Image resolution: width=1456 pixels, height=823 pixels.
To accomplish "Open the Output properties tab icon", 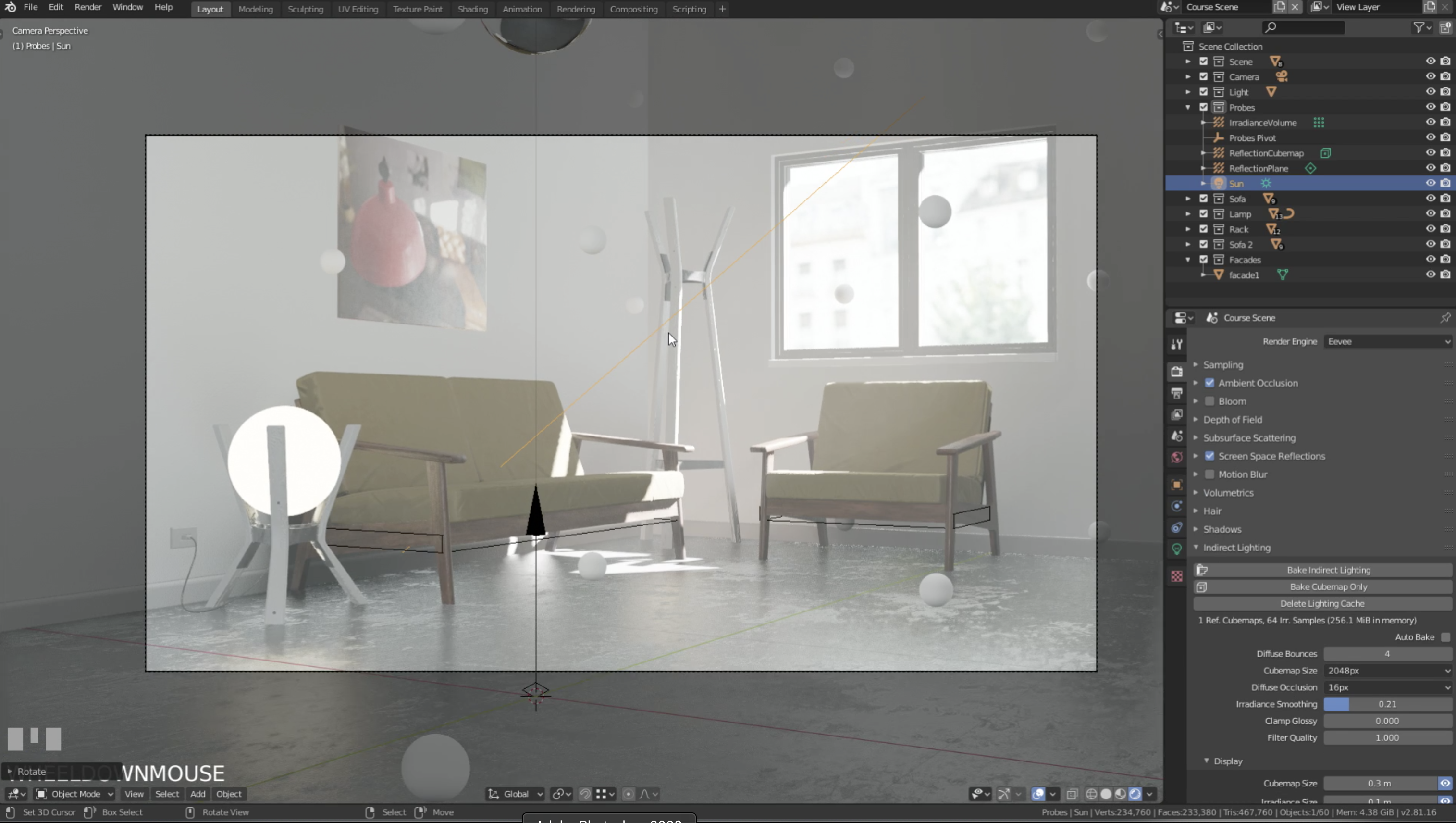I will [1177, 393].
